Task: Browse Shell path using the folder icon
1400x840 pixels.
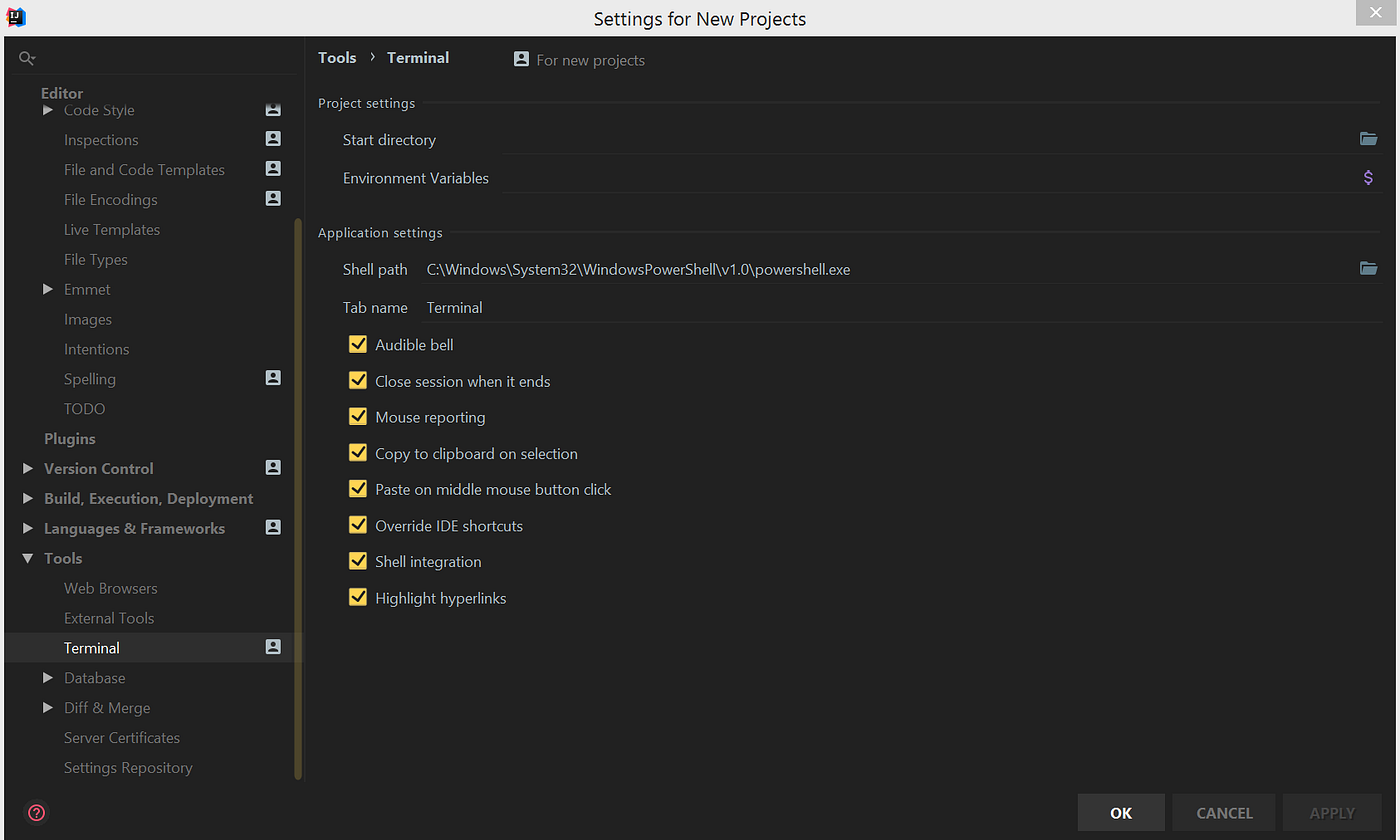Action: tap(1368, 268)
